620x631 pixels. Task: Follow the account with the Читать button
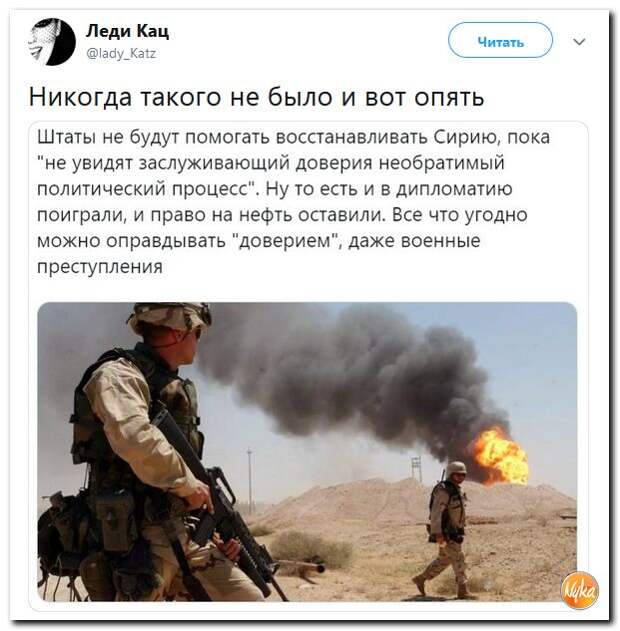coord(500,41)
